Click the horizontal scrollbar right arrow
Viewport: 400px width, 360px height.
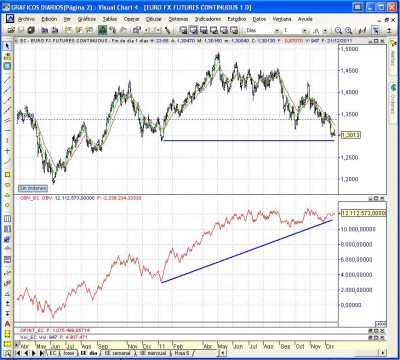click(x=383, y=353)
